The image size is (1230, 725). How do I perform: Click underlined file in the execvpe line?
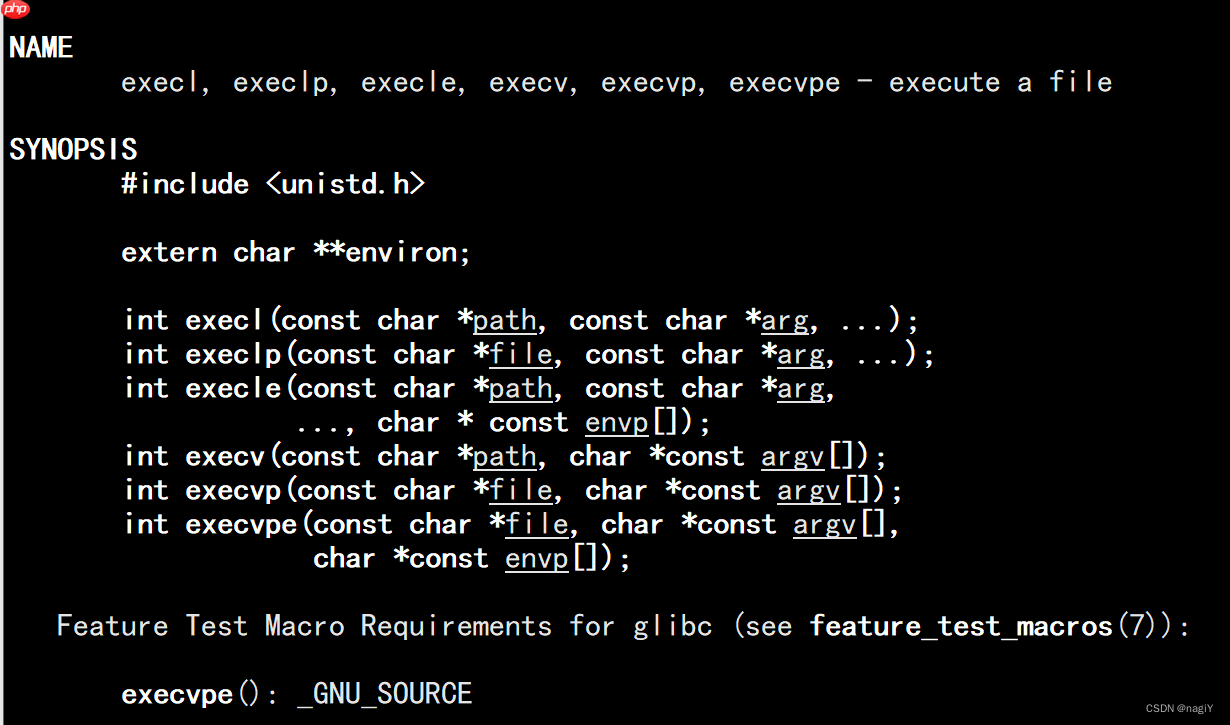(x=537, y=525)
